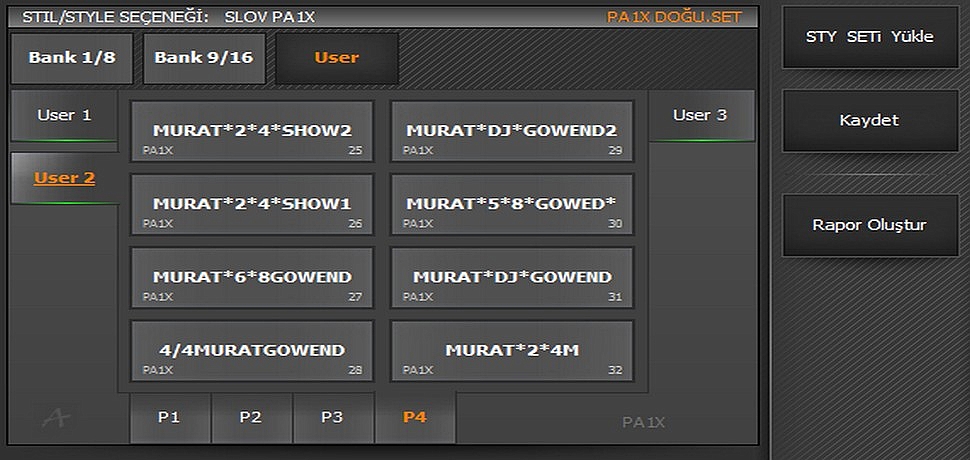Click the Rapor Oluştur button
This screenshot has width=970, height=460.
869,225
